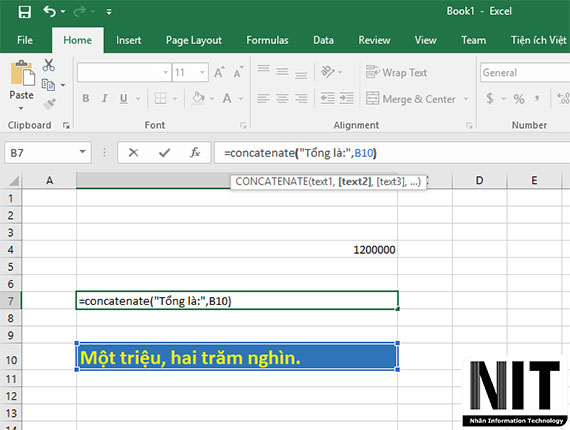This screenshot has width=570, height=430.
Task: Click the Select All corner triangle
Action: tap(13, 181)
